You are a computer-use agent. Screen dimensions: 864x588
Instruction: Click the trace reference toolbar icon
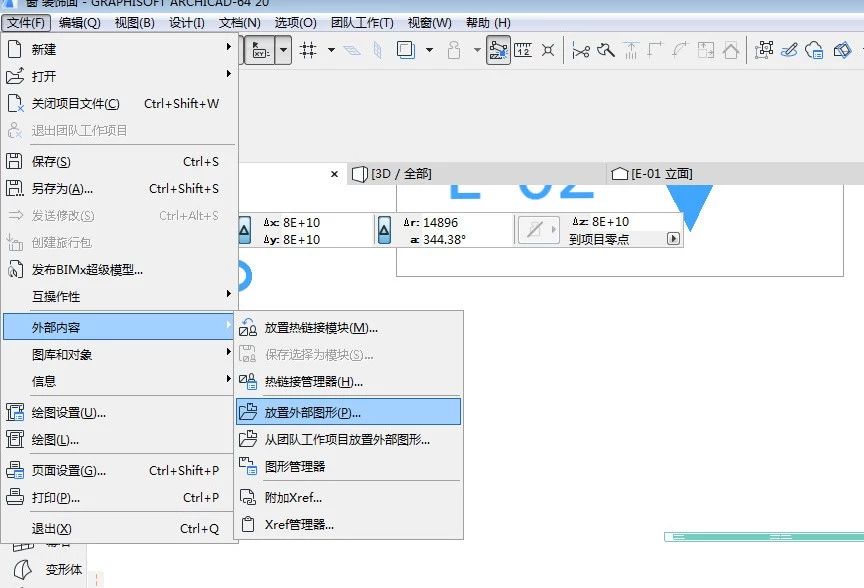click(406, 50)
